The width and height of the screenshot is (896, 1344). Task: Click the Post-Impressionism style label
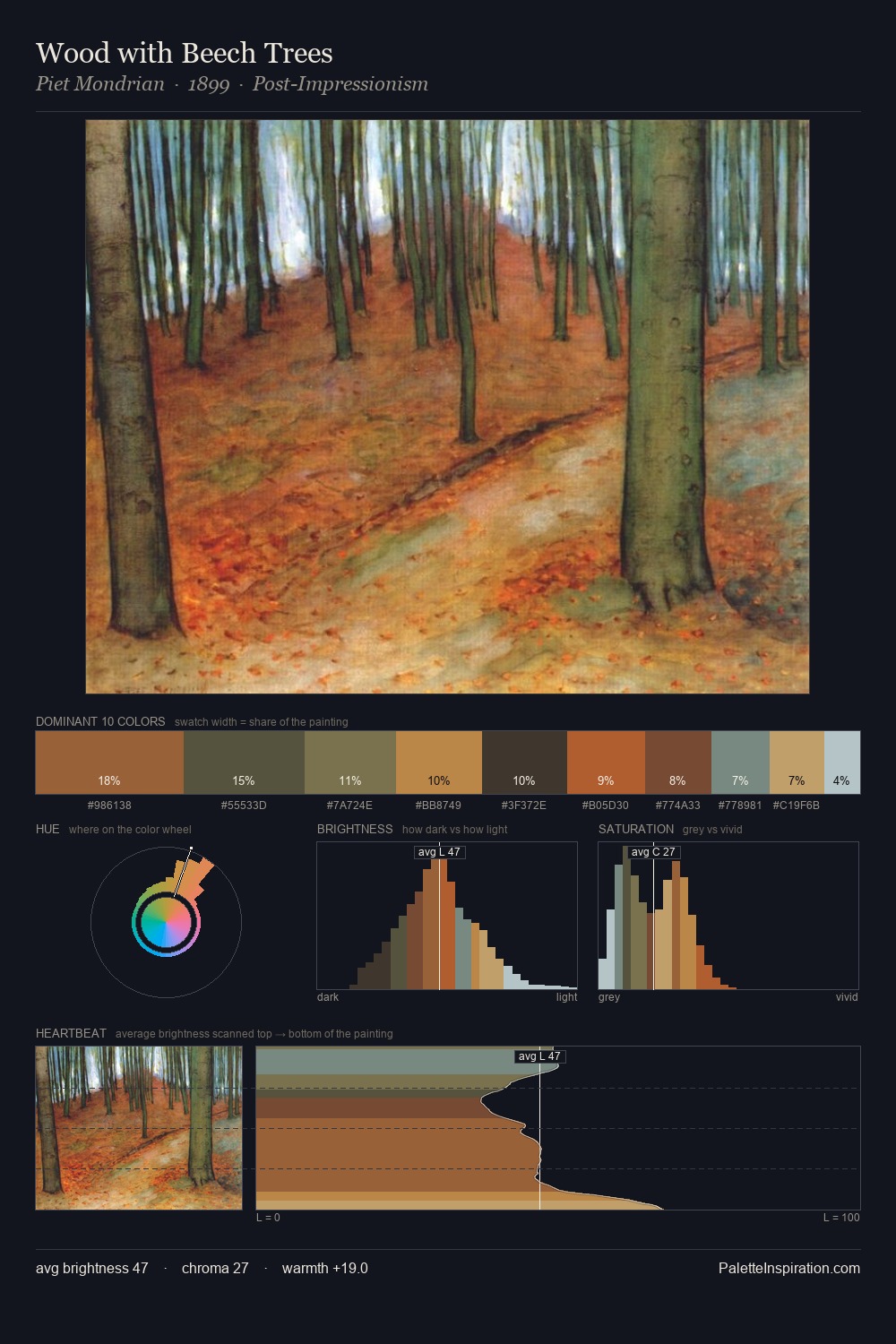[340, 84]
